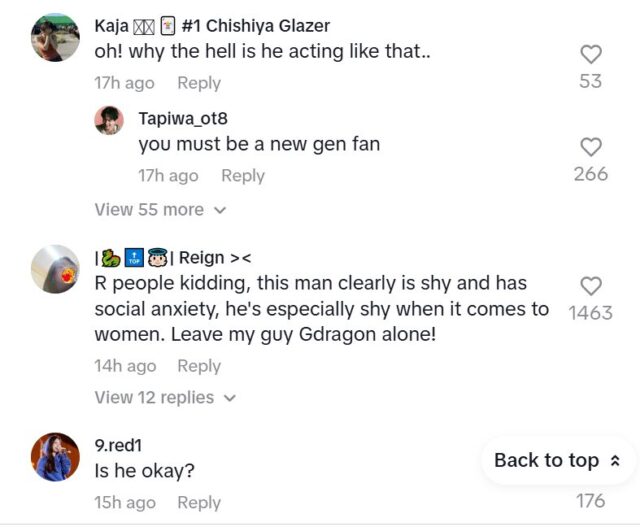This screenshot has height=527, width=640.
Task: Open 9.red1's profile picture
Action: [55, 457]
